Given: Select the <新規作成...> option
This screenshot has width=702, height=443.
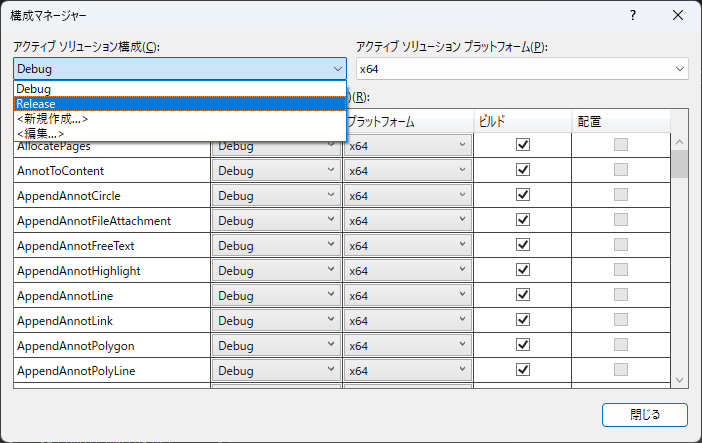Looking at the screenshot, I should click(x=180, y=118).
